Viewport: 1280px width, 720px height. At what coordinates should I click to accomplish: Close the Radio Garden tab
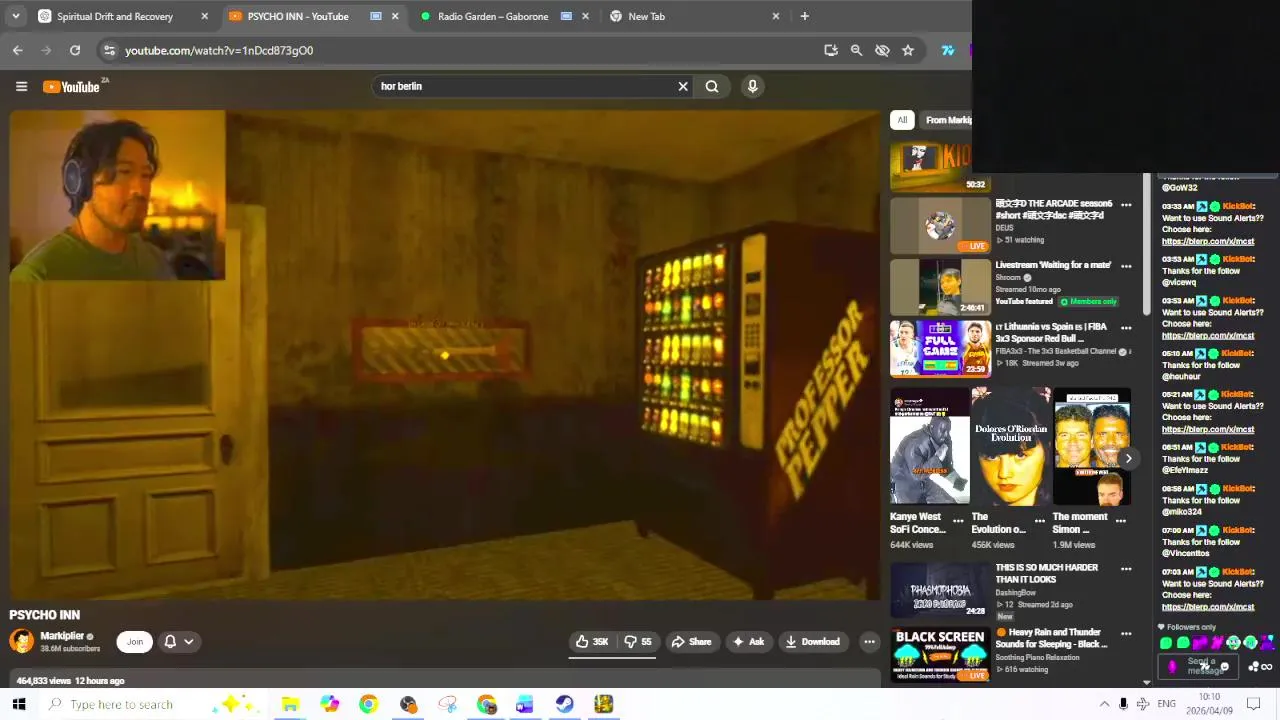pyautogui.click(x=585, y=16)
